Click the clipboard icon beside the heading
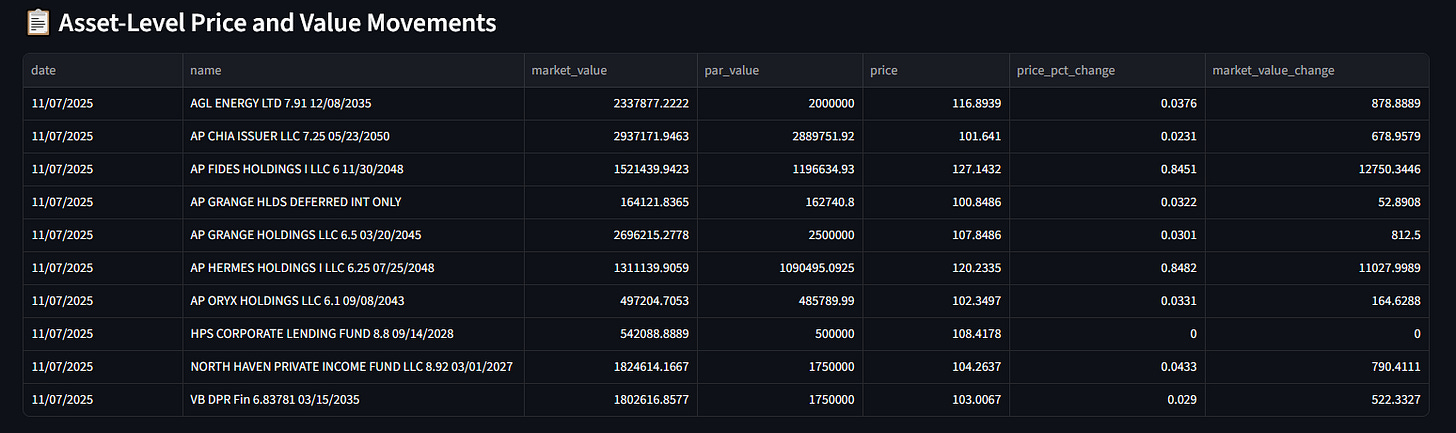 (37, 23)
